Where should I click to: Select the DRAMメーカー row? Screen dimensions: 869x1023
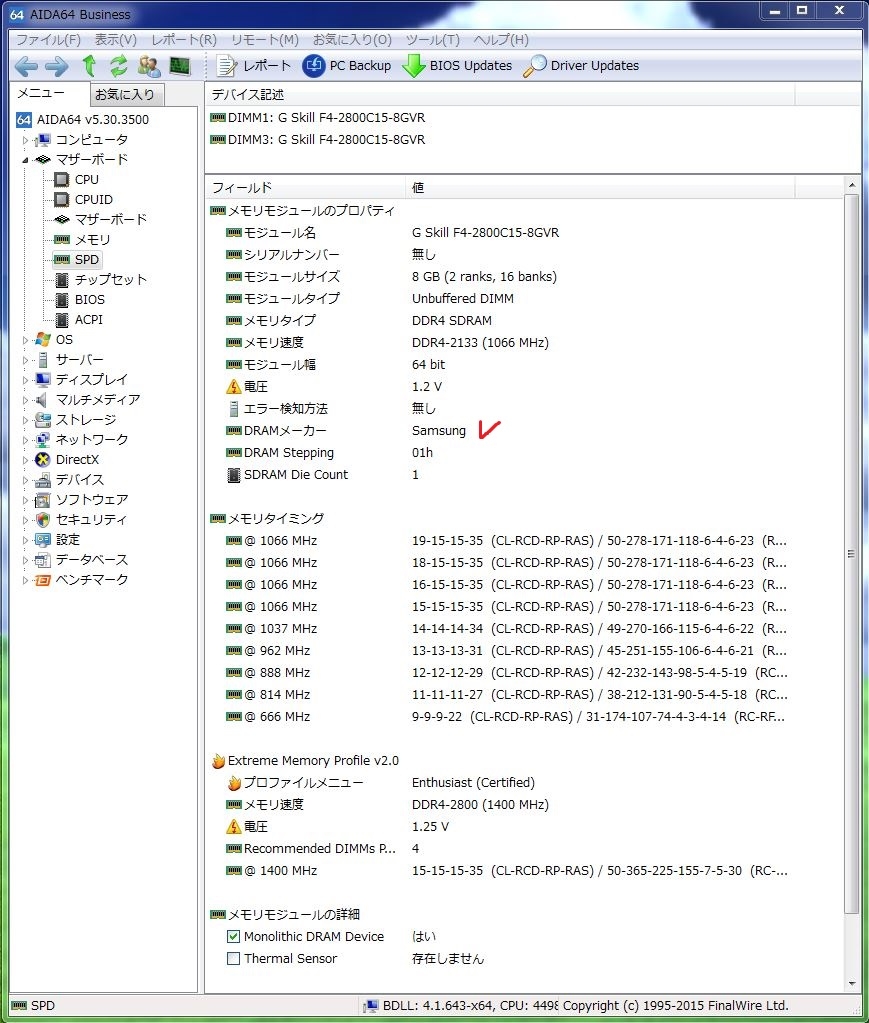tap(500, 431)
